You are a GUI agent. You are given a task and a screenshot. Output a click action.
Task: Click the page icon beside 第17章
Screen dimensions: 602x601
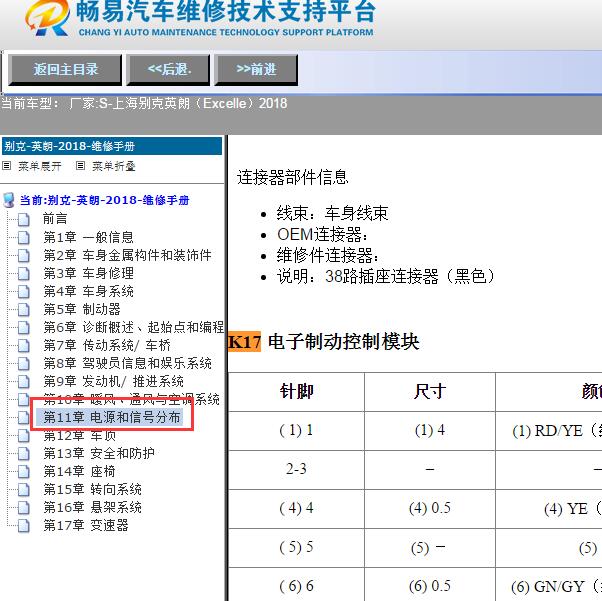click(x=24, y=526)
